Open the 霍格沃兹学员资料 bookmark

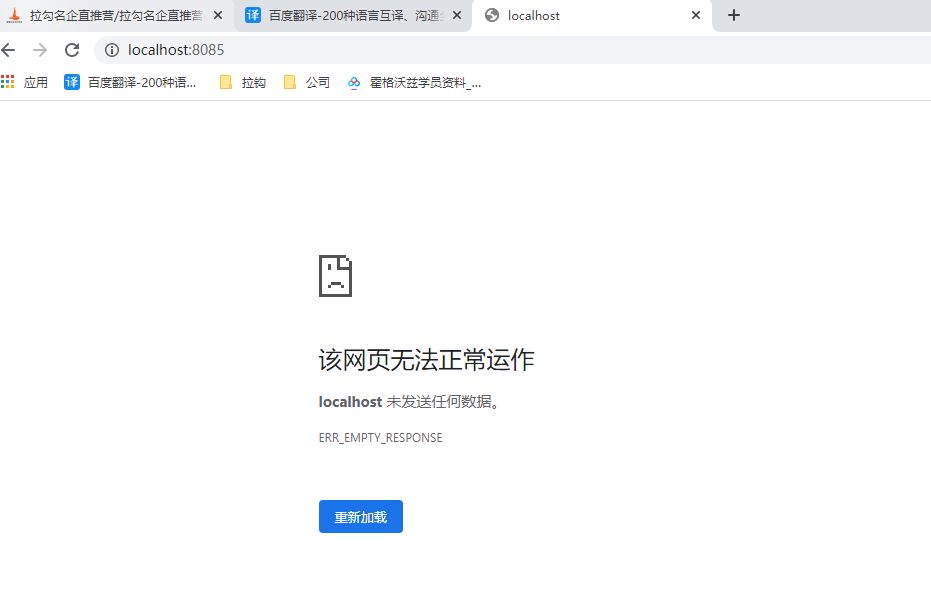[x=414, y=83]
